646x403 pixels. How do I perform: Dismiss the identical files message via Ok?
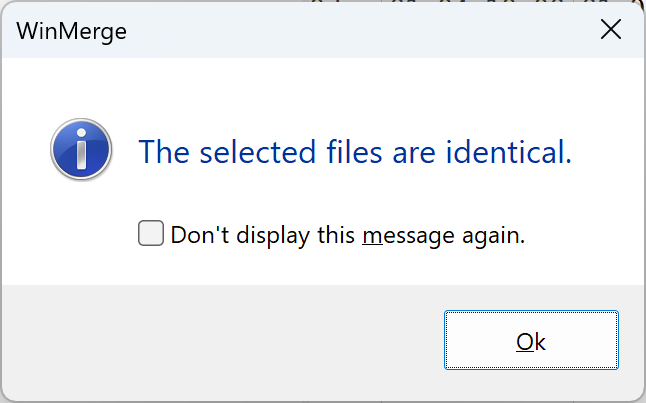pyautogui.click(x=531, y=341)
